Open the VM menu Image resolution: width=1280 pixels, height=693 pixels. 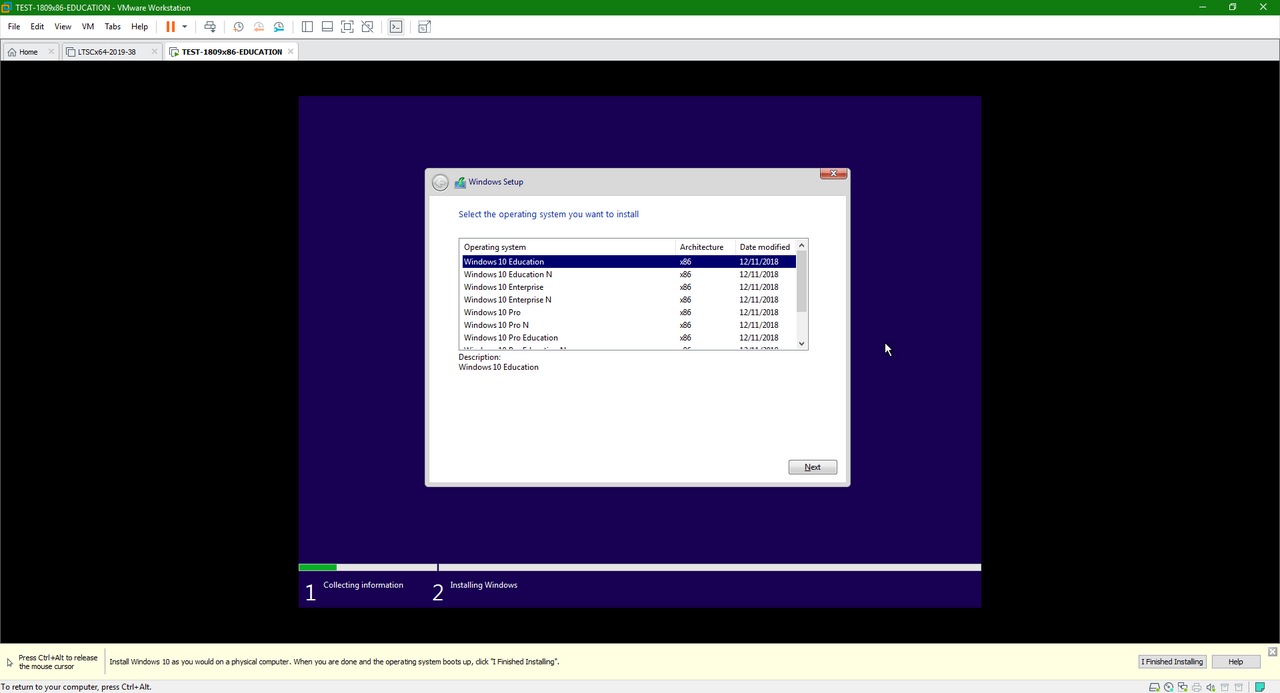tap(88, 27)
